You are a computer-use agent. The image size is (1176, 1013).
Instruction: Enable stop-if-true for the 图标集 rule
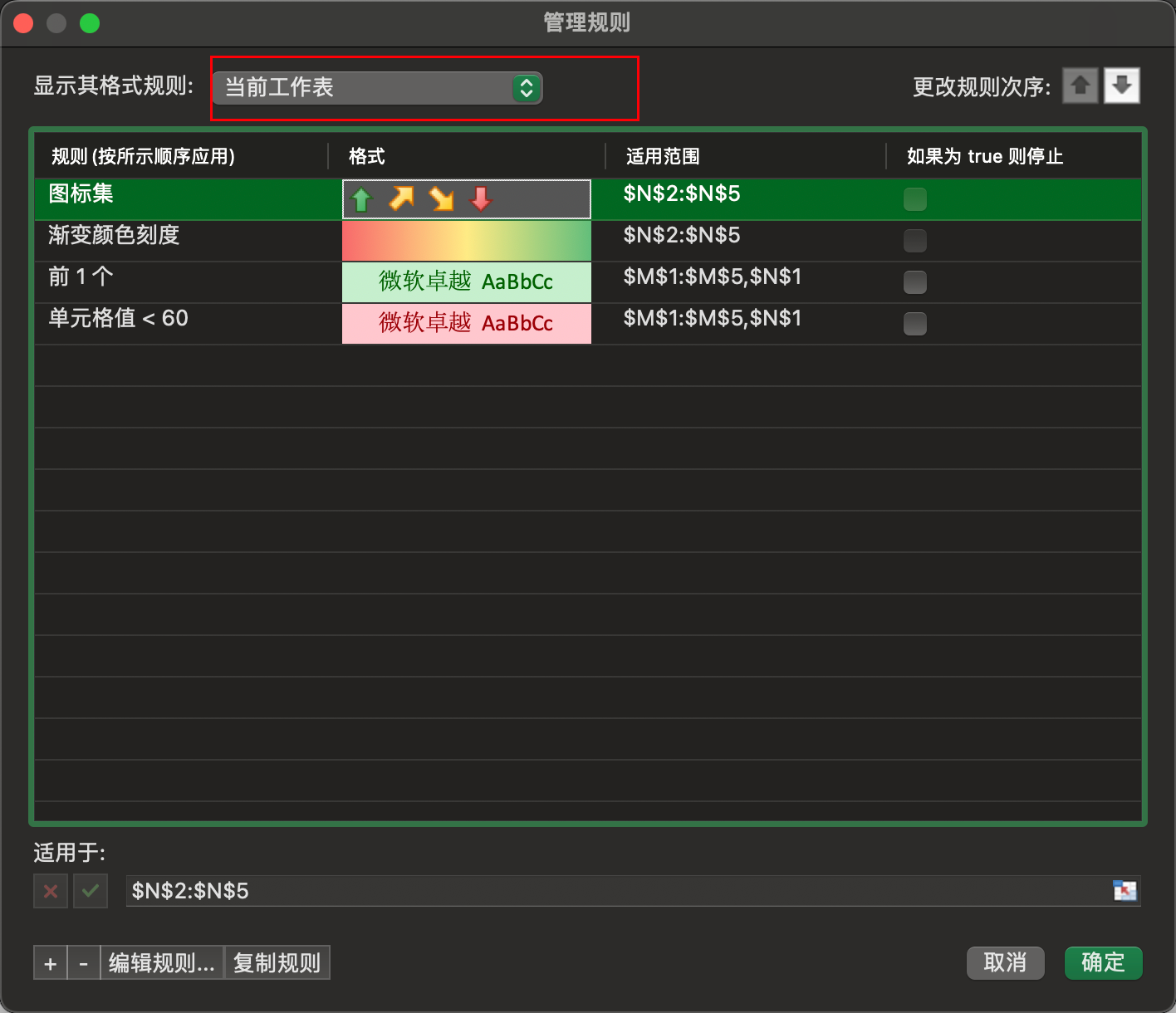tap(914, 198)
